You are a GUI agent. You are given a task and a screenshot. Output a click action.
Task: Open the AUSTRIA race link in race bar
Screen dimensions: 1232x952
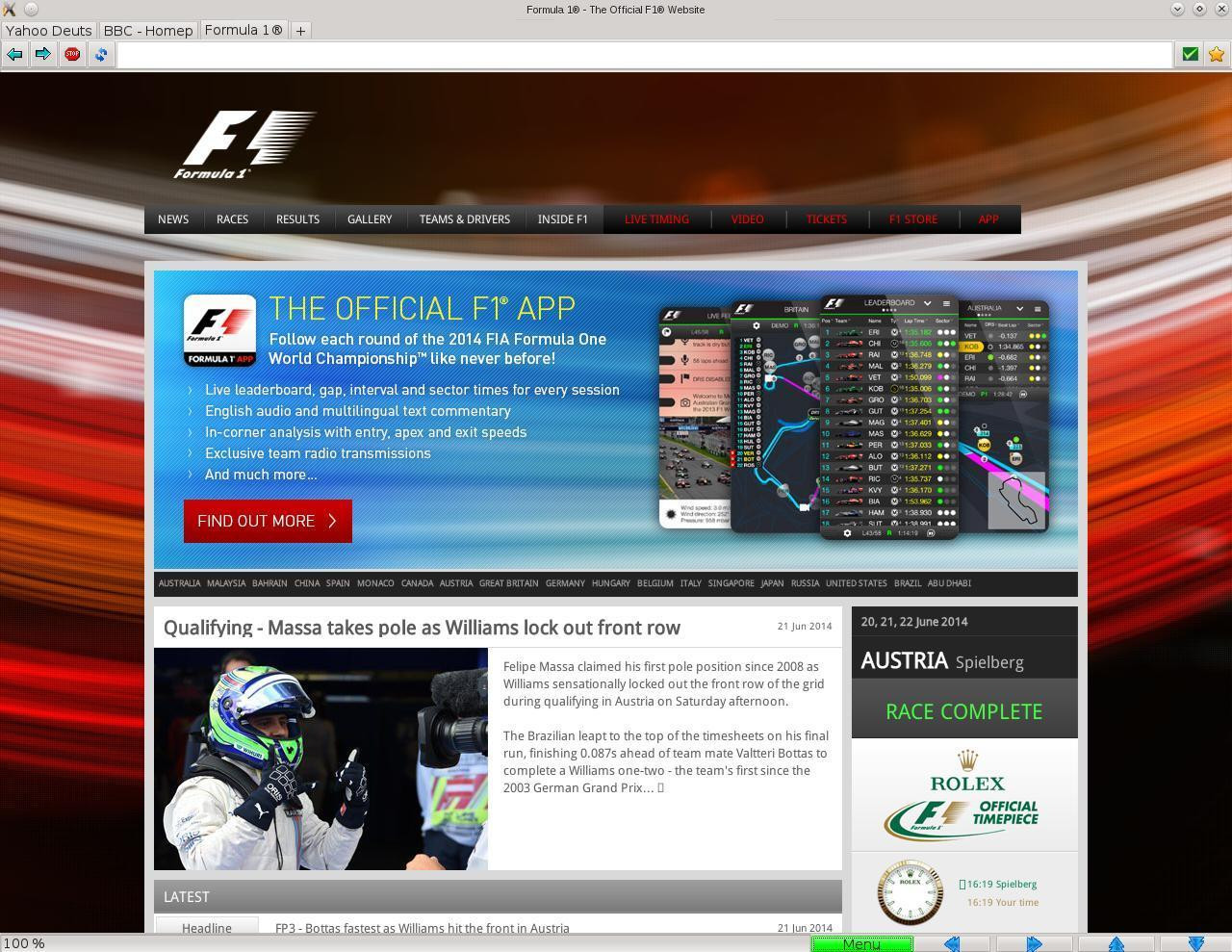[x=456, y=583]
